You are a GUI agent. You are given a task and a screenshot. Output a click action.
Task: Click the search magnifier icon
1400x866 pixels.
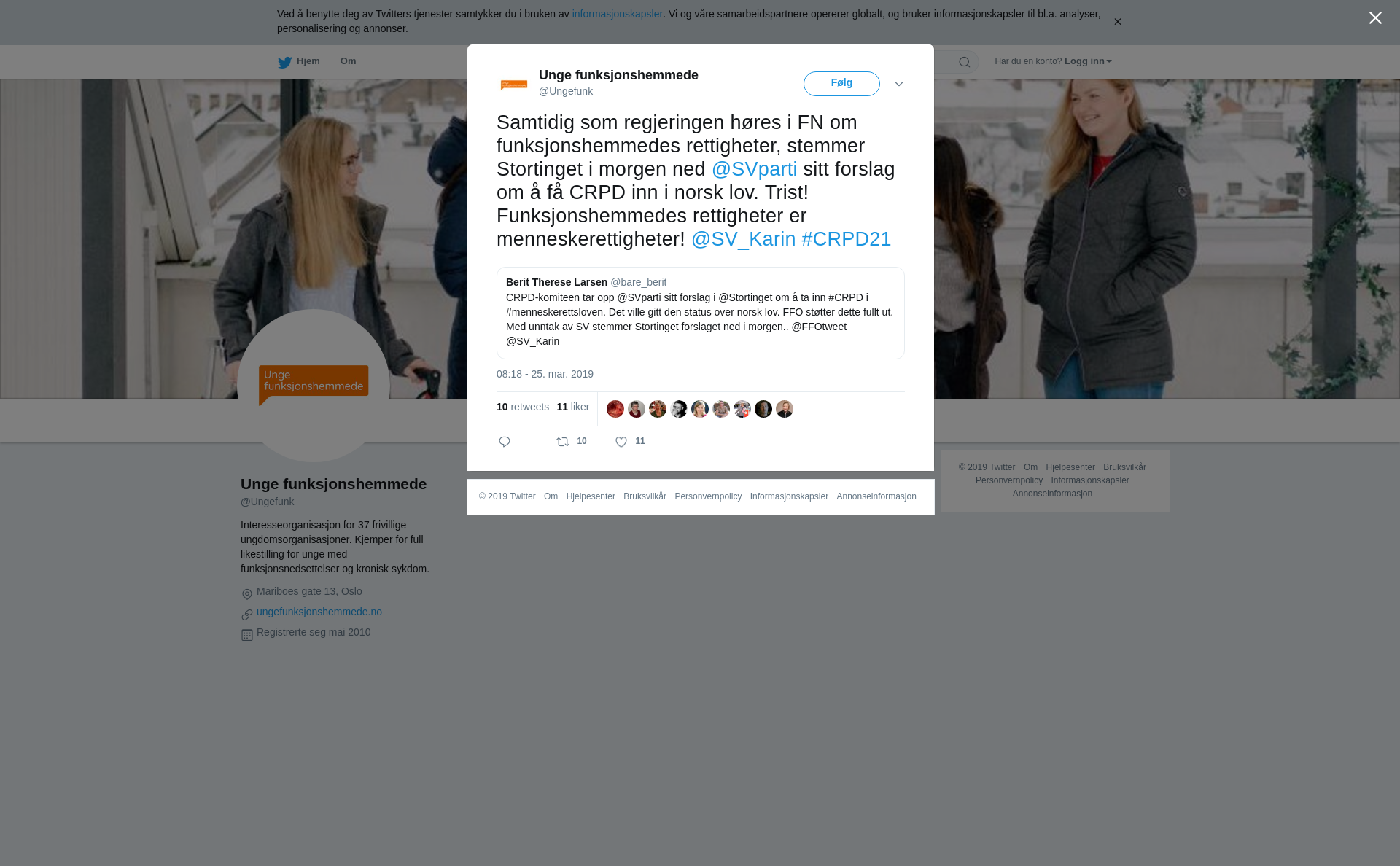965,62
